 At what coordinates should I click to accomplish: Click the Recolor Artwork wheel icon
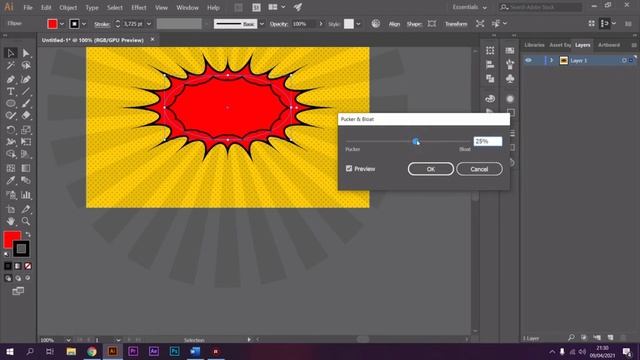(376, 24)
